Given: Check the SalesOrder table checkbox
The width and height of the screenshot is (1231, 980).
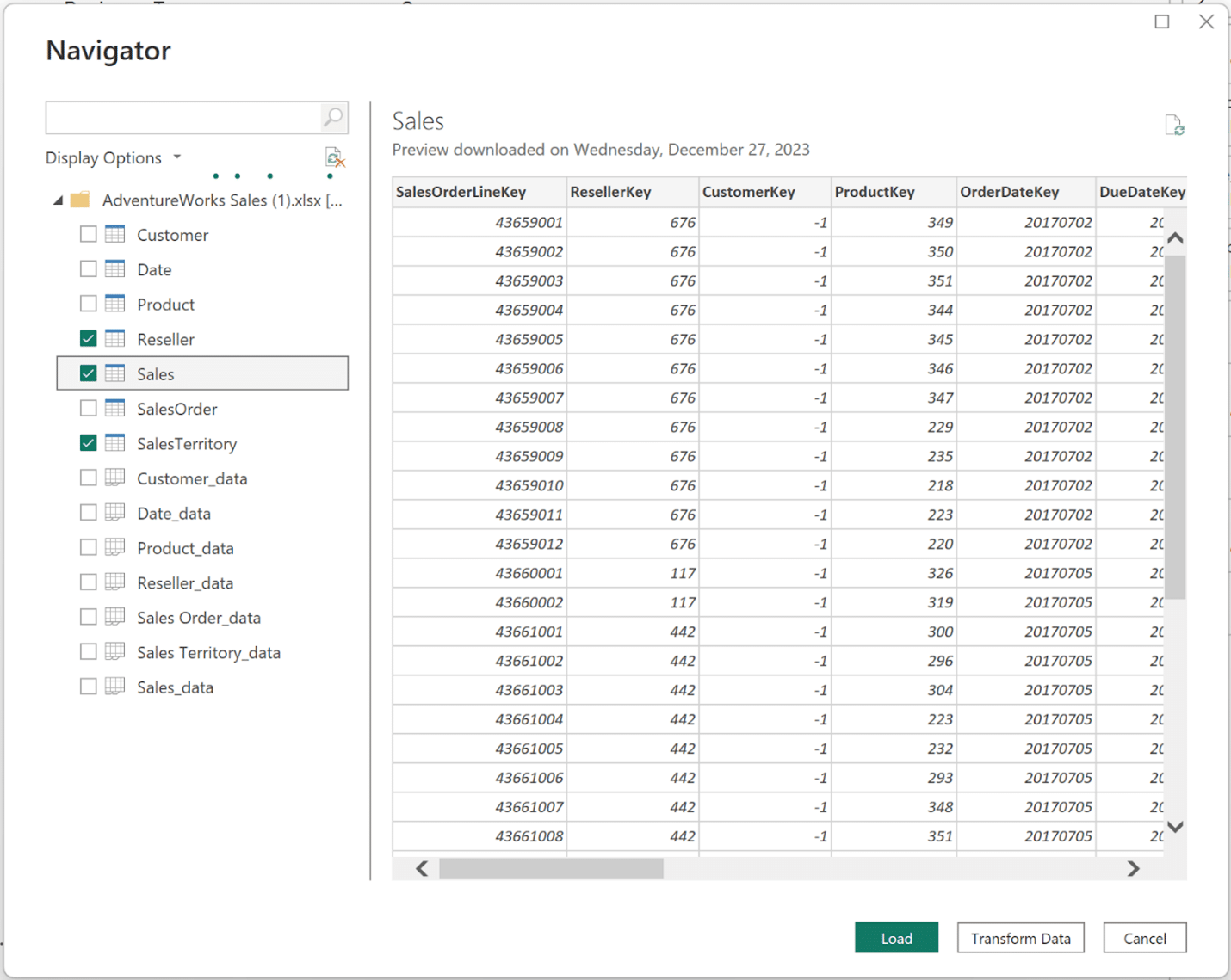Looking at the screenshot, I should (88, 408).
